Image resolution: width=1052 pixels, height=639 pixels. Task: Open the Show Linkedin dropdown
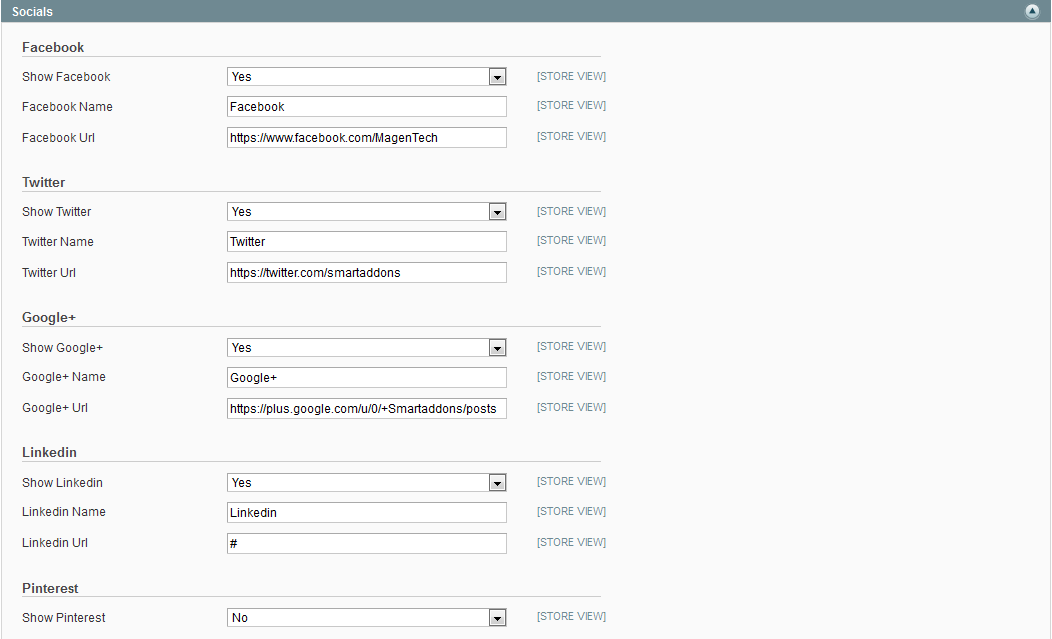(x=366, y=483)
